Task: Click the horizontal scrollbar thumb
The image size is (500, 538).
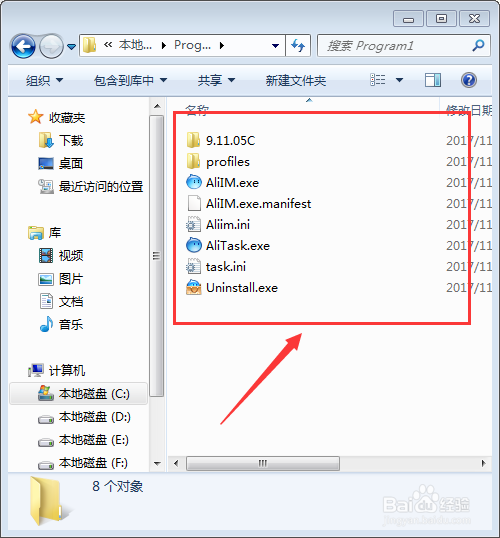Action: tap(263, 464)
